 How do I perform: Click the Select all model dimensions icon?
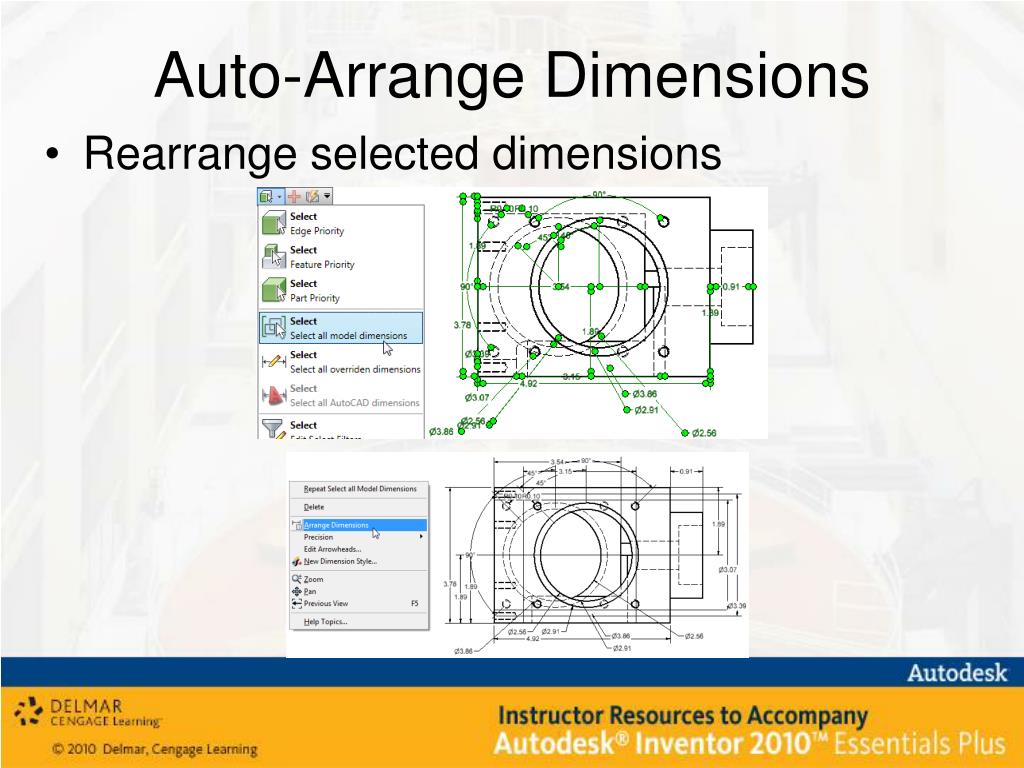(274, 327)
